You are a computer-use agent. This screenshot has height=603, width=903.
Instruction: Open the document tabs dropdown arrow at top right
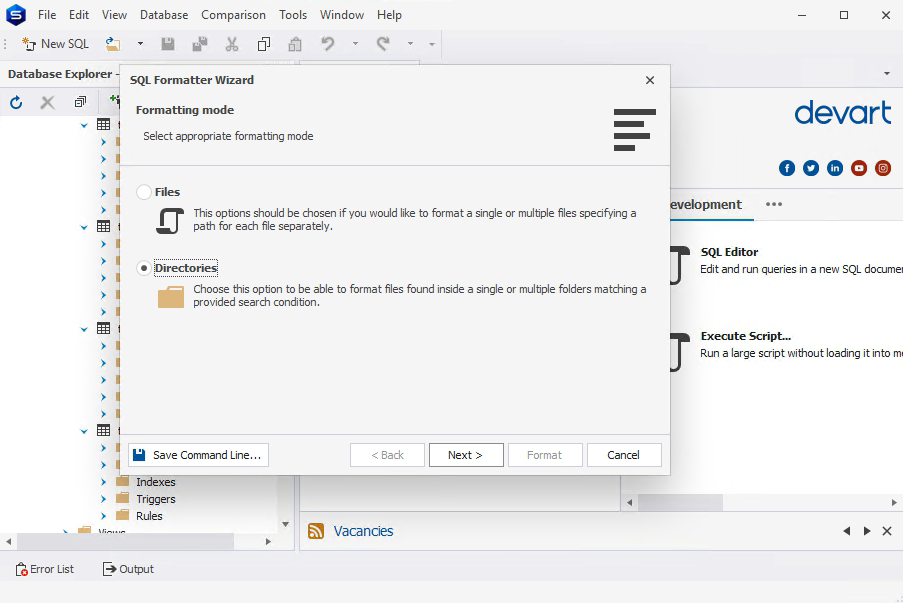[x=887, y=74]
